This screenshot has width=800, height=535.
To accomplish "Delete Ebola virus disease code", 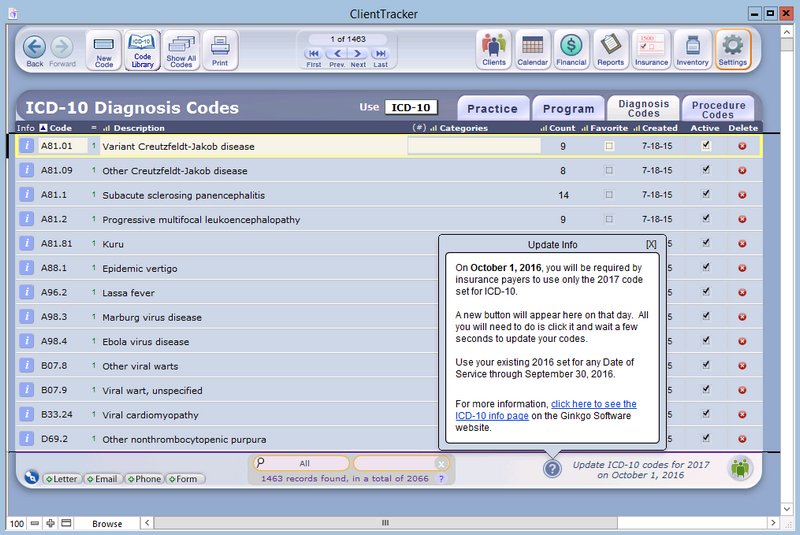I will coord(742,341).
